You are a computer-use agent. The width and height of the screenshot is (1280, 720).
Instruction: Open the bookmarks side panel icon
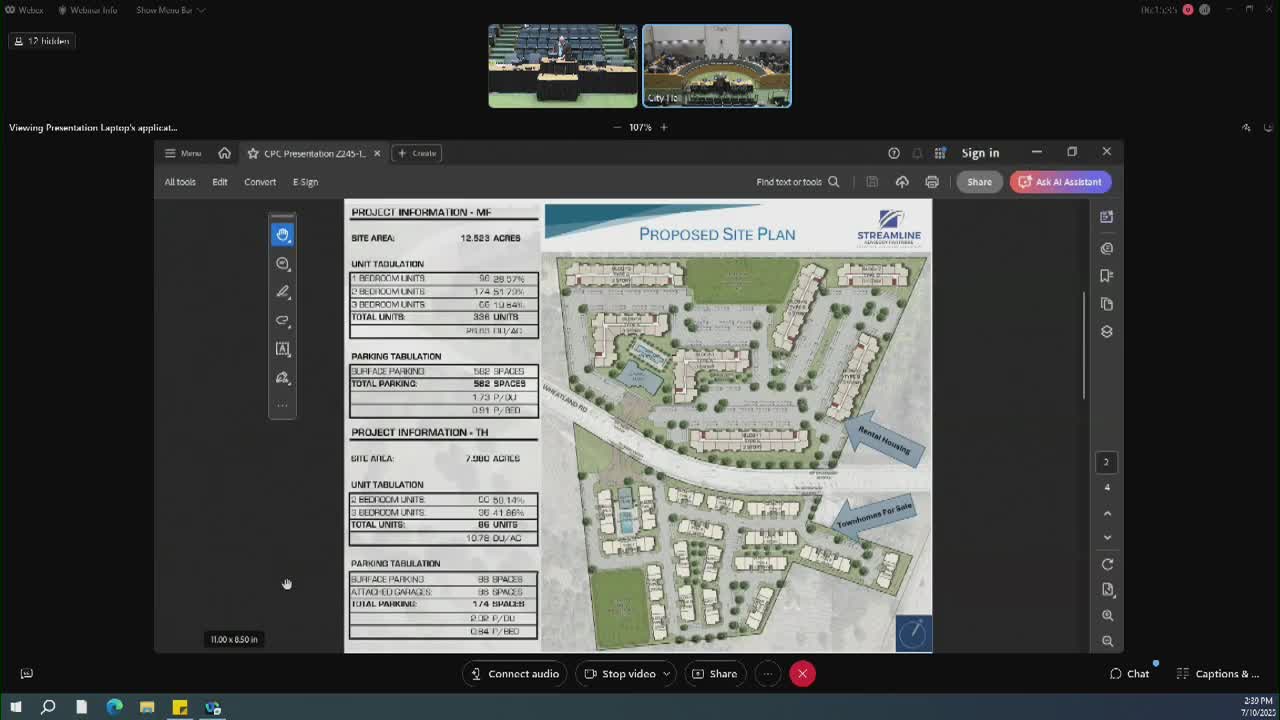tap(1107, 276)
